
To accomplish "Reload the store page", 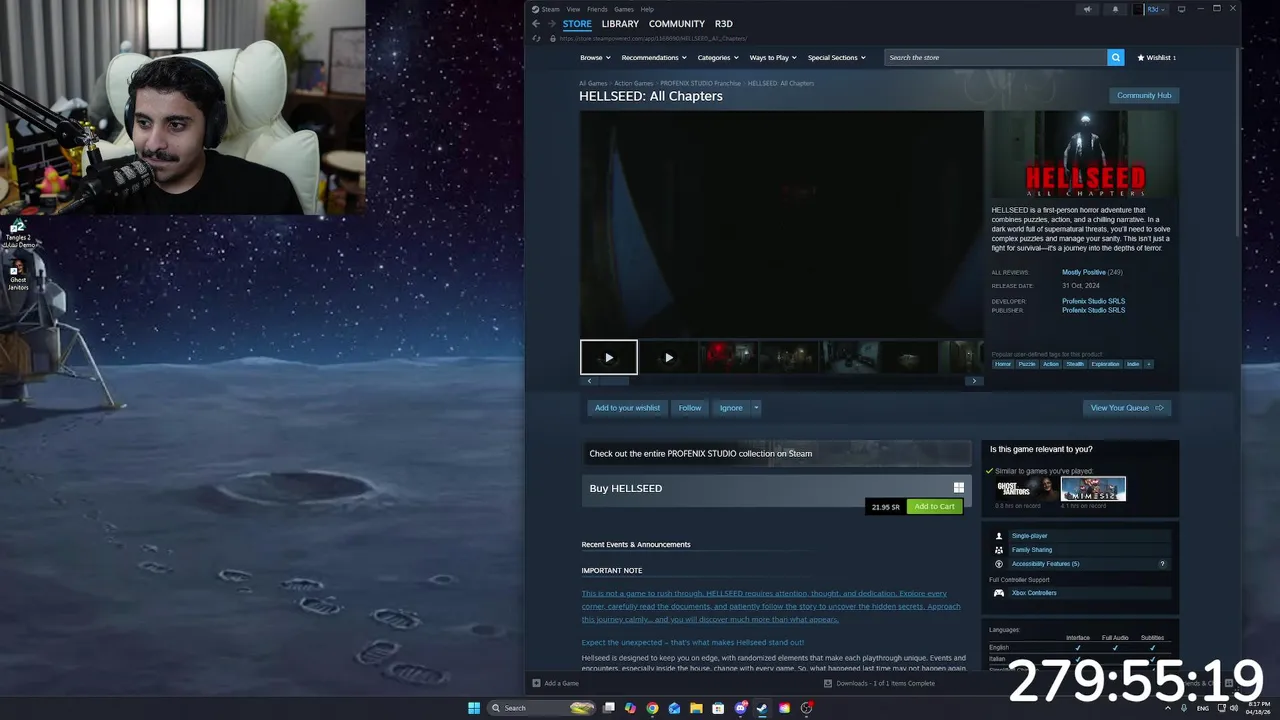I will (537, 39).
